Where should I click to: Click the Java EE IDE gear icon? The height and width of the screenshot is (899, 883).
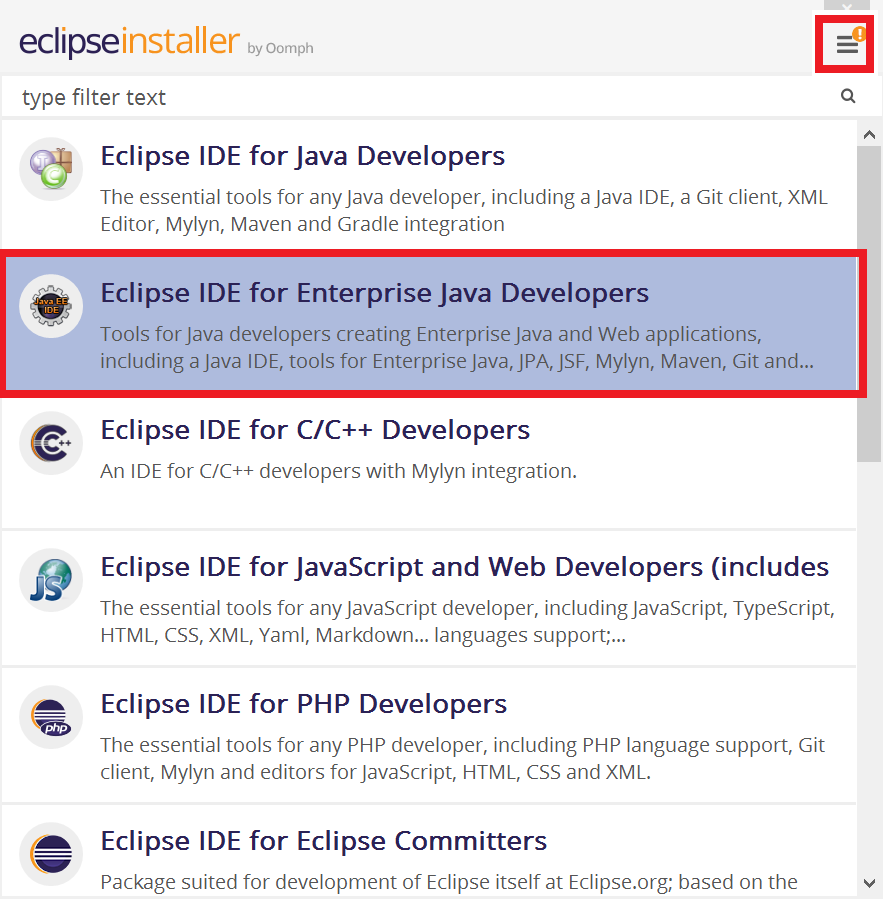coord(51,306)
